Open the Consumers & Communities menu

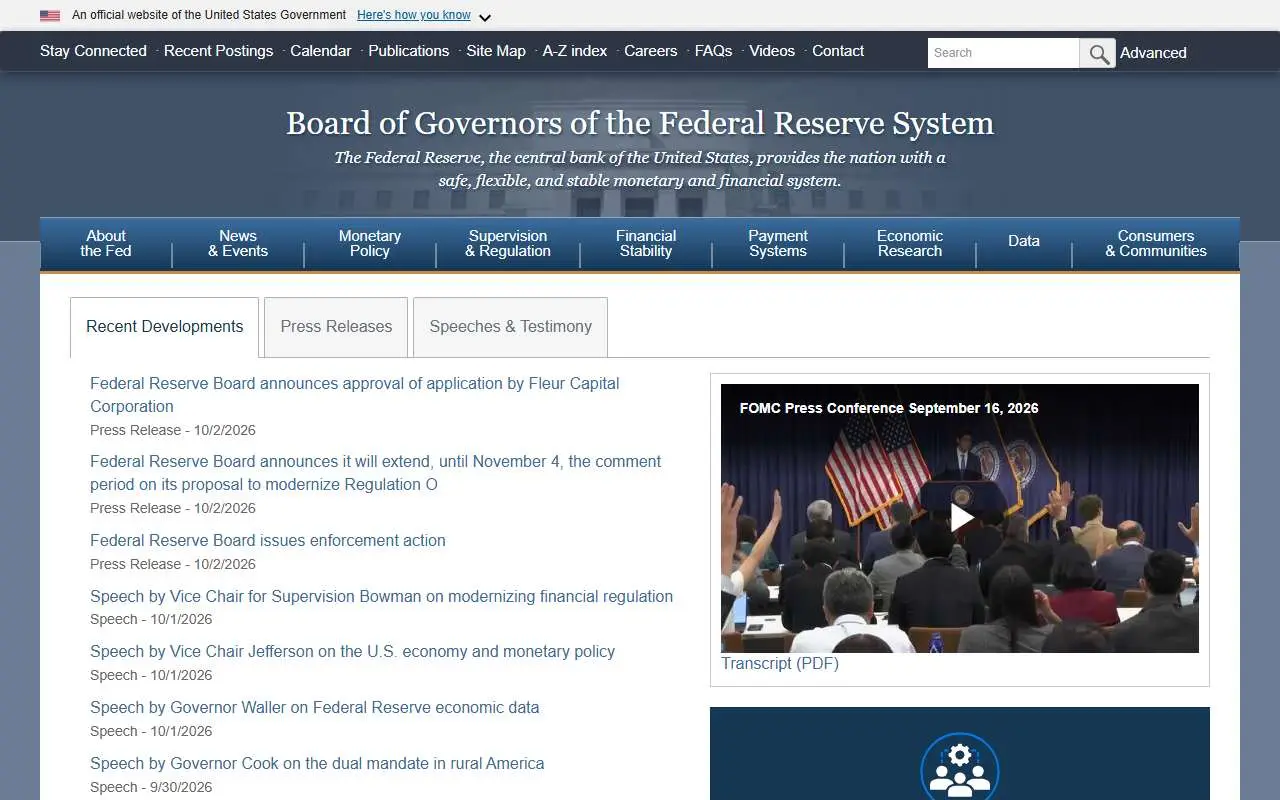point(1156,243)
